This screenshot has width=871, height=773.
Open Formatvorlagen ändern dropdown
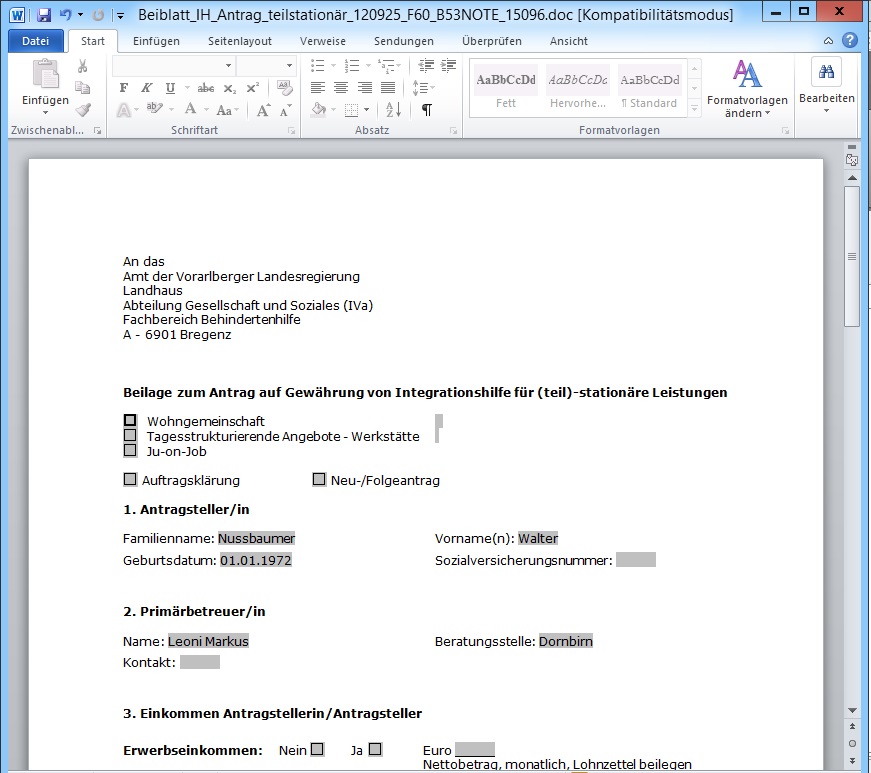tap(747, 89)
